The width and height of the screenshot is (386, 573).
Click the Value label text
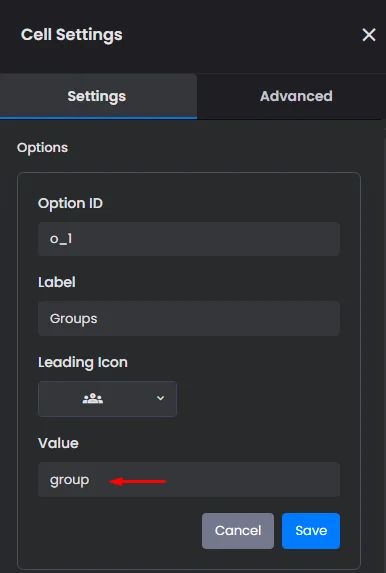point(58,443)
